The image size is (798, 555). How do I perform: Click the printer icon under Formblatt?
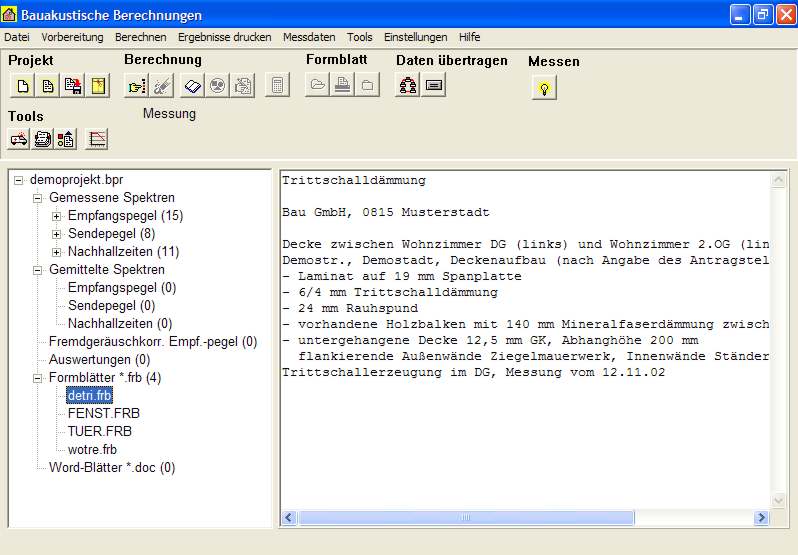pos(343,84)
